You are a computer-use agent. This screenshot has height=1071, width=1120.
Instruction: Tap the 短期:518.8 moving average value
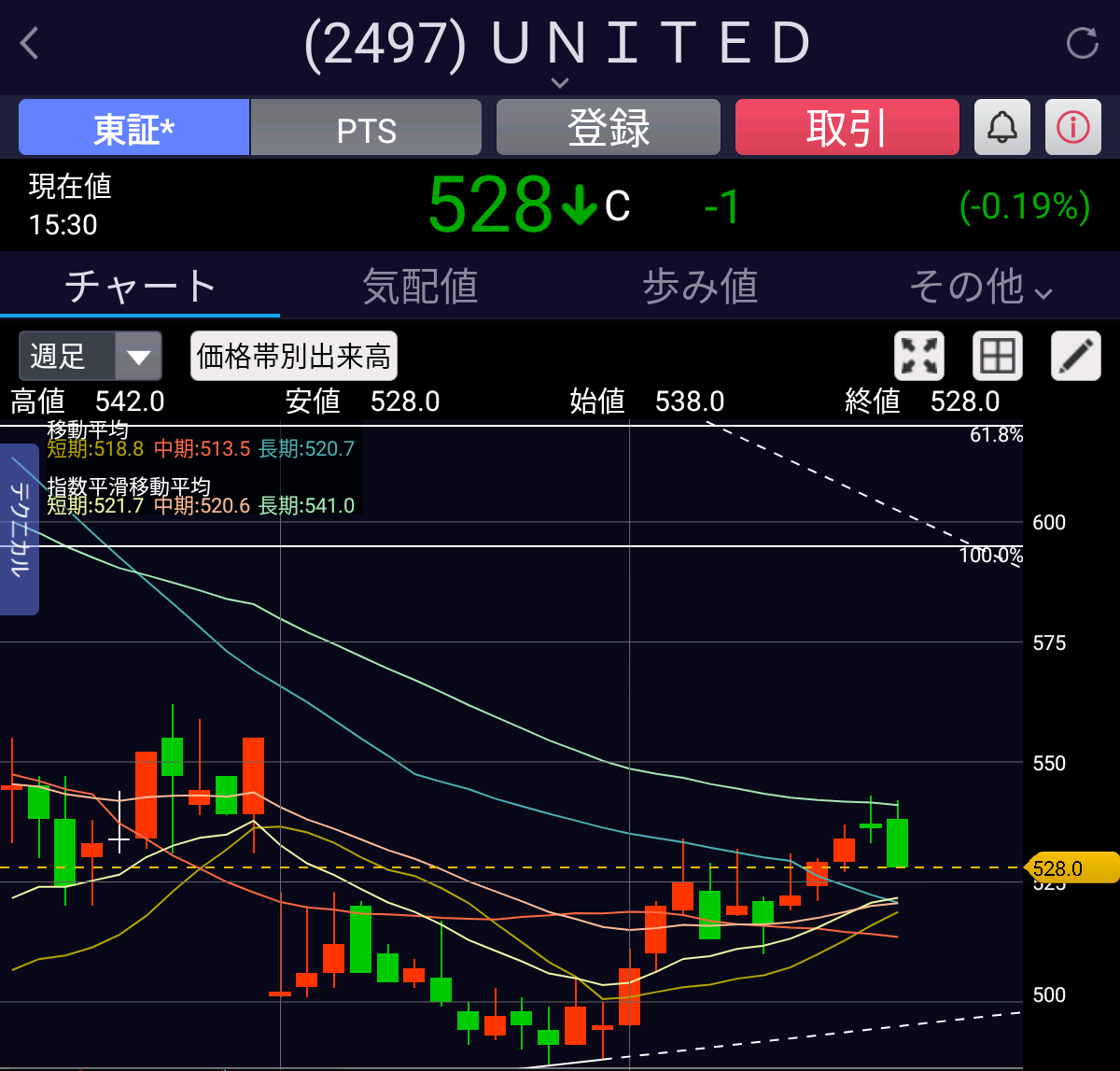point(95,449)
